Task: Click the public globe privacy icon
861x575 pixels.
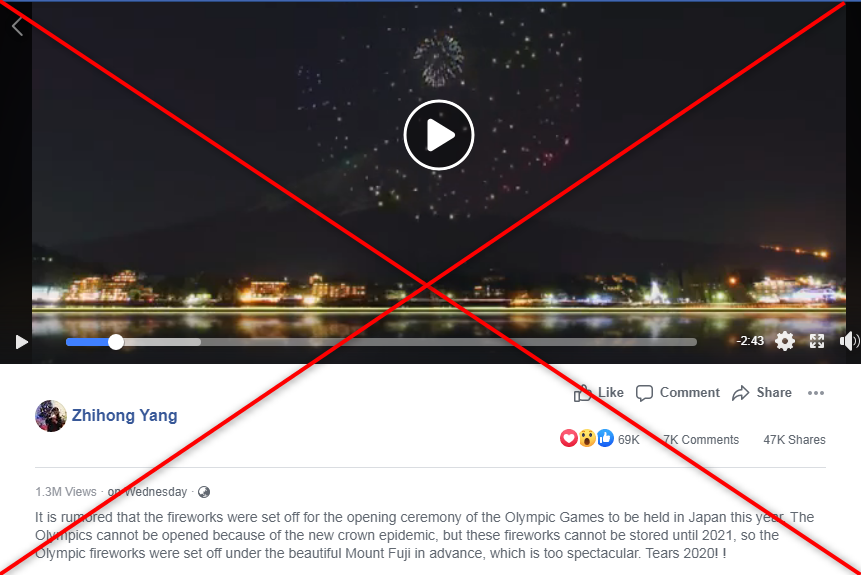Action: click(x=204, y=492)
